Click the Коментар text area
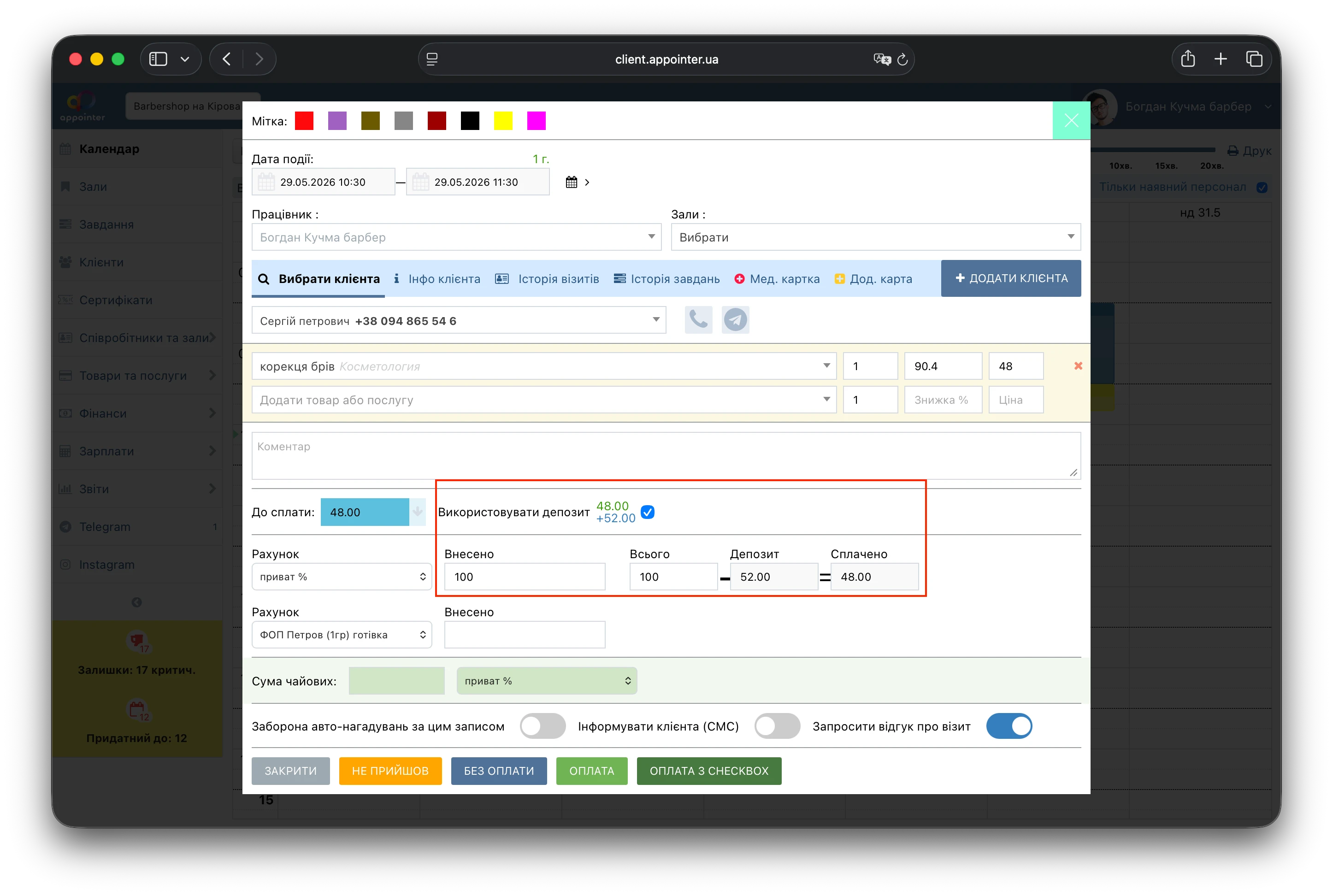The height and width of the screenshot is (896, 1333). point(666,456)
